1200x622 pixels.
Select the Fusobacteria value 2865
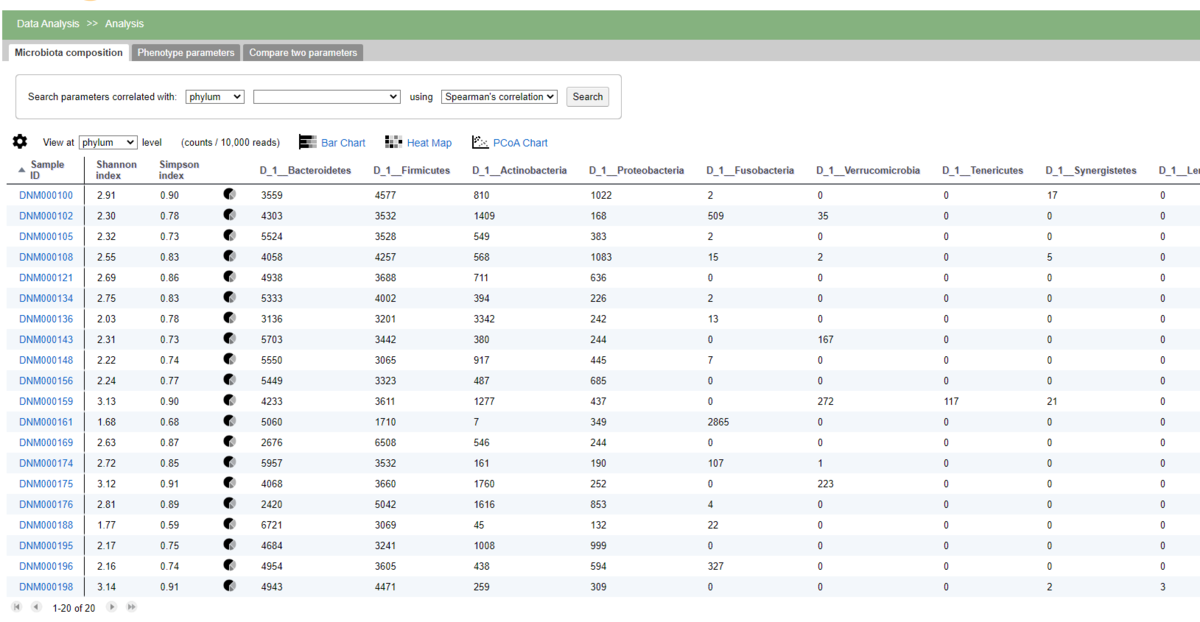718,422
